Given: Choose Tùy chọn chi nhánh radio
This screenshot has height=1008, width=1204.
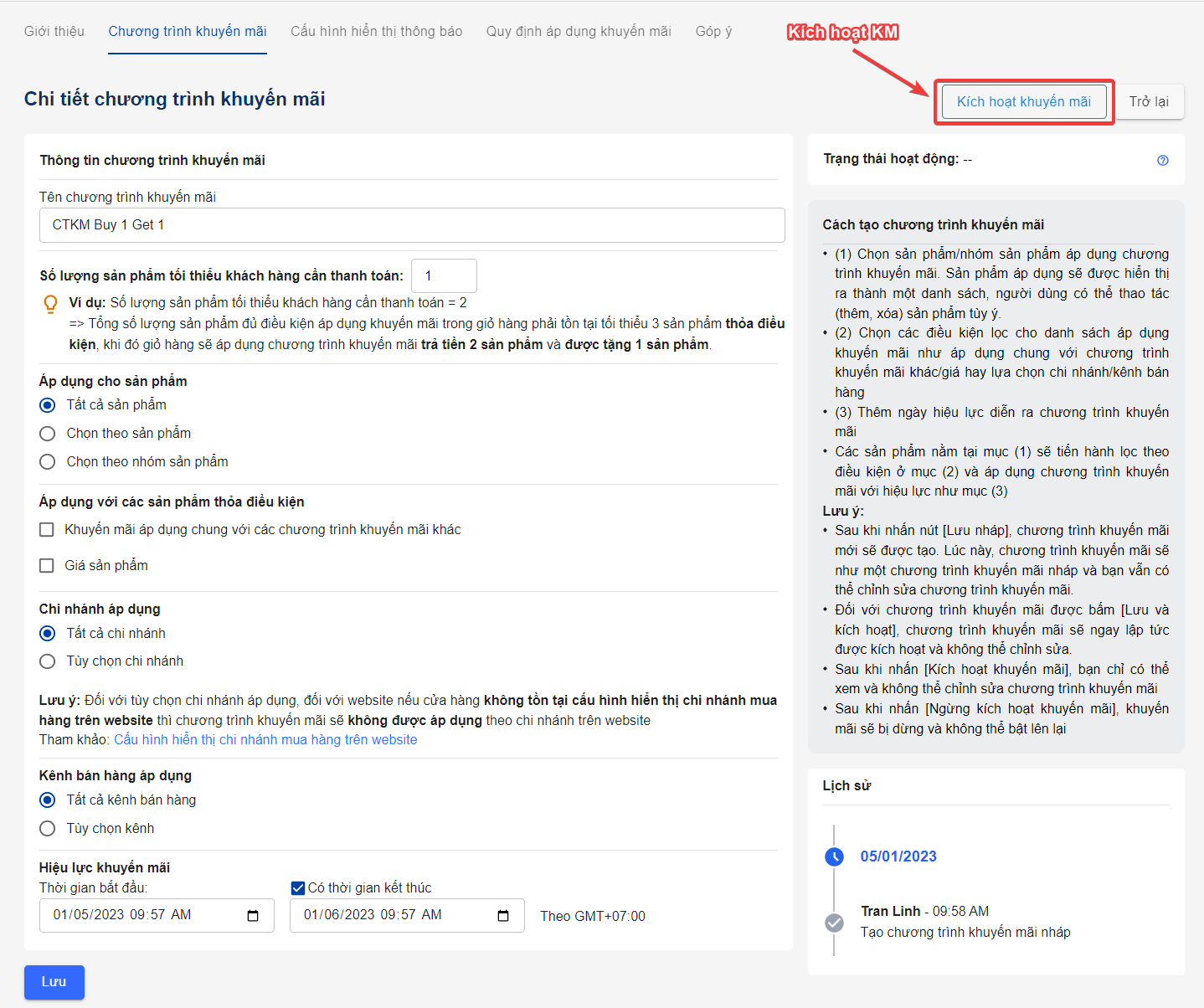Looking at the screenshot, I should tap(48, 661).
